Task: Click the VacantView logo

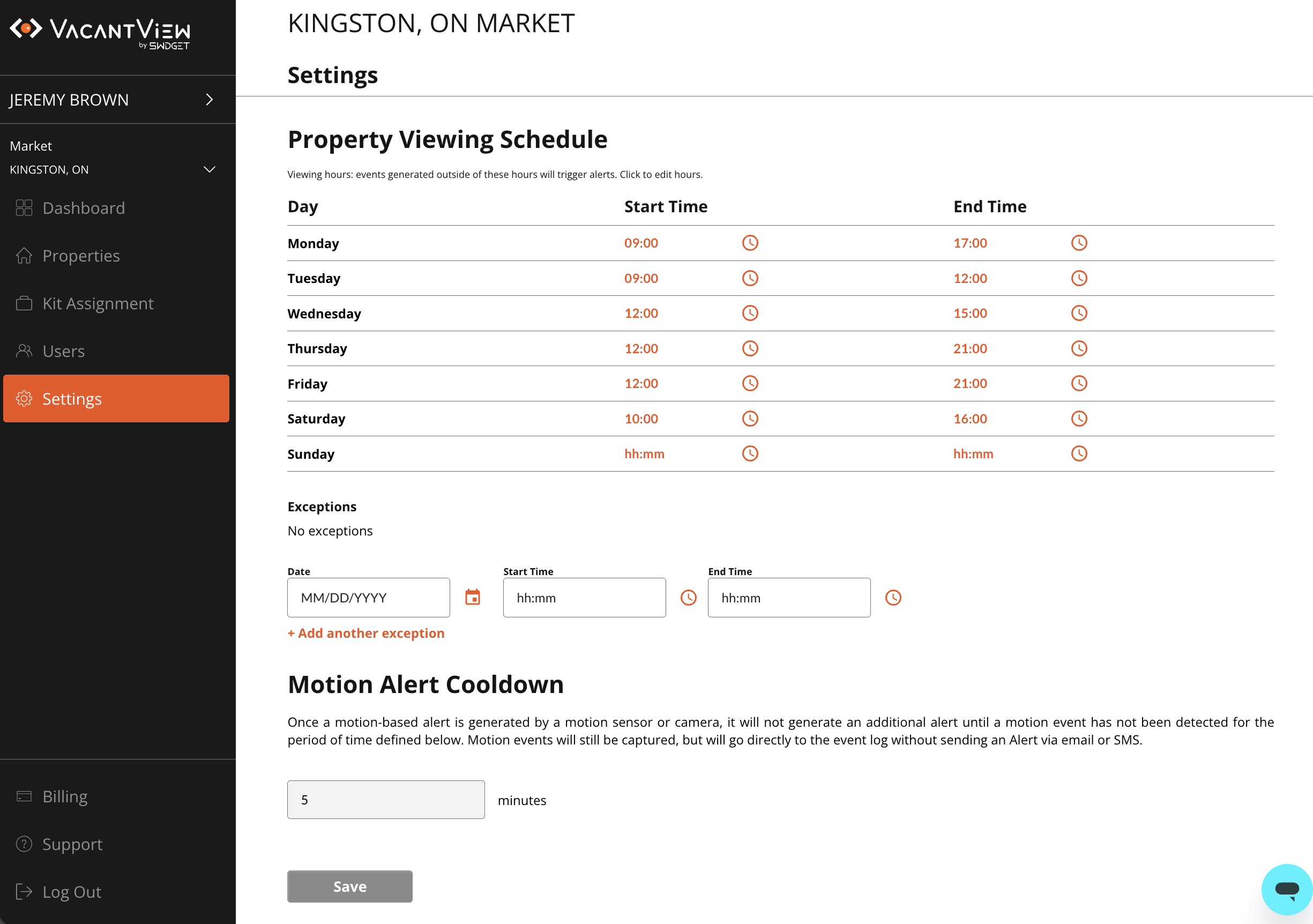Action: coord(100,33)
